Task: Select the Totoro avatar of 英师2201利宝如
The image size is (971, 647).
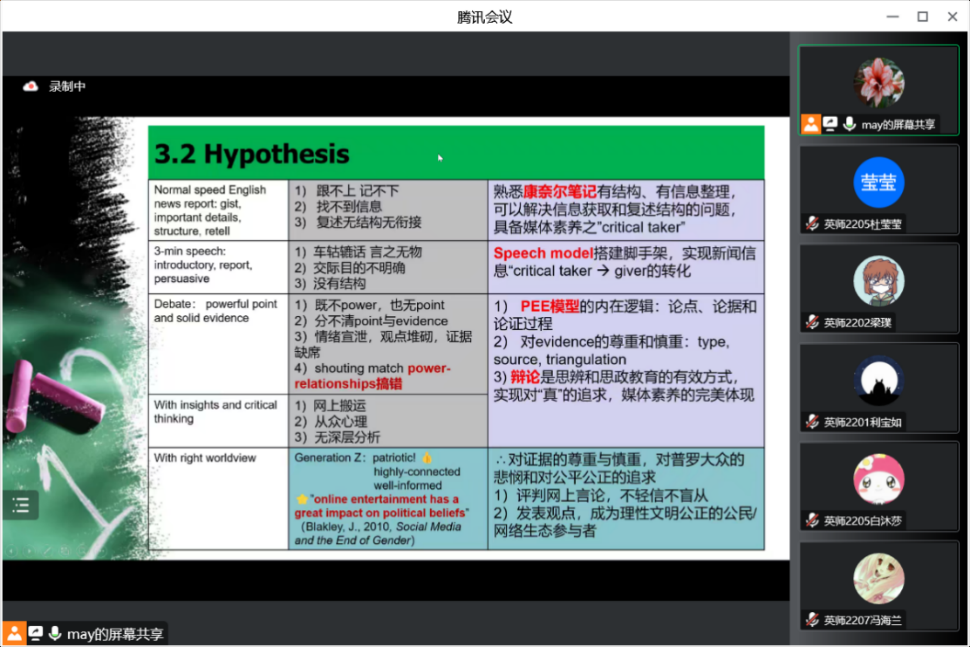Action: click(x=878, y=381)
